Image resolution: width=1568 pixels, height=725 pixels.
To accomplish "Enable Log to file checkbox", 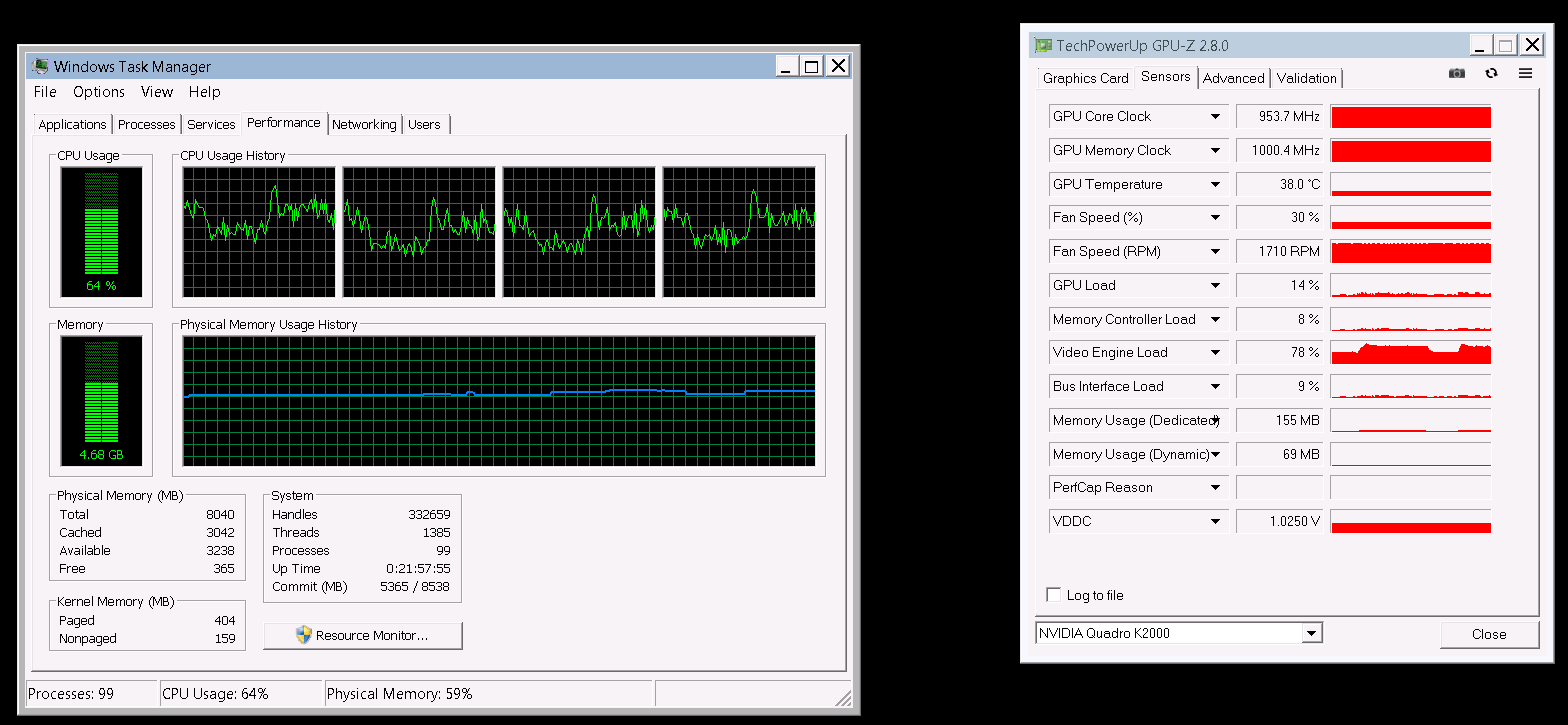I will (1053, 595).
